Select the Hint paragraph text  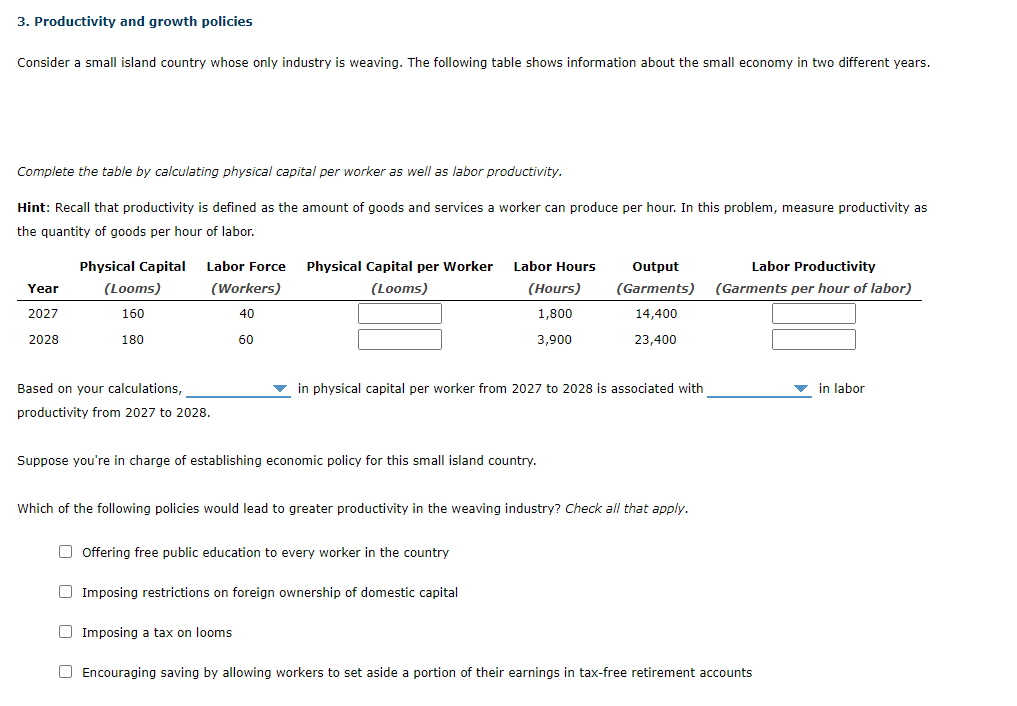[x=470, y=207]
